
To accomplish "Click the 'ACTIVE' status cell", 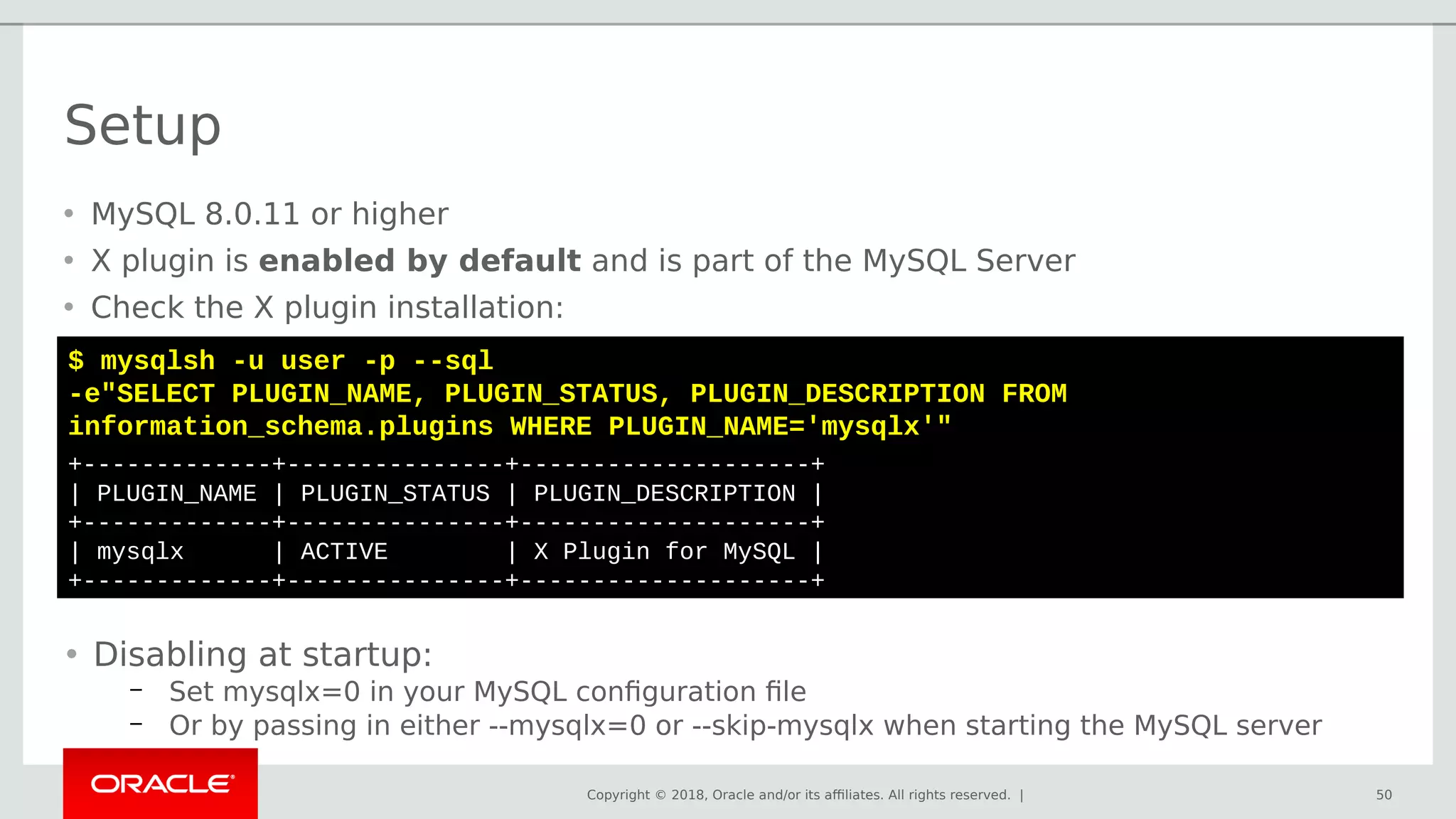I will point(344,552).
